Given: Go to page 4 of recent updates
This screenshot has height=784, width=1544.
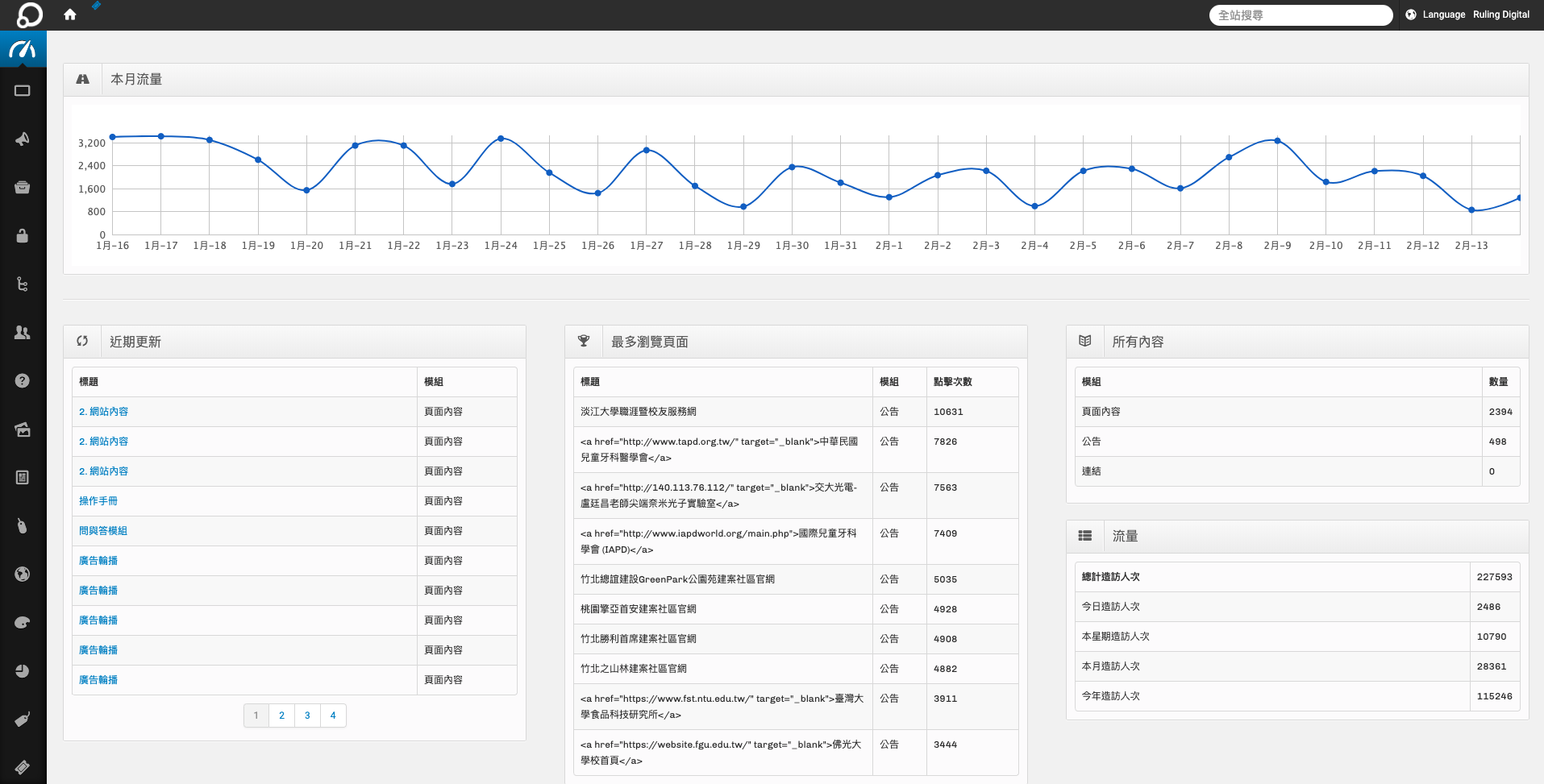Looking at the screenshot, I should pyautogui.click(x=333, y=716).
